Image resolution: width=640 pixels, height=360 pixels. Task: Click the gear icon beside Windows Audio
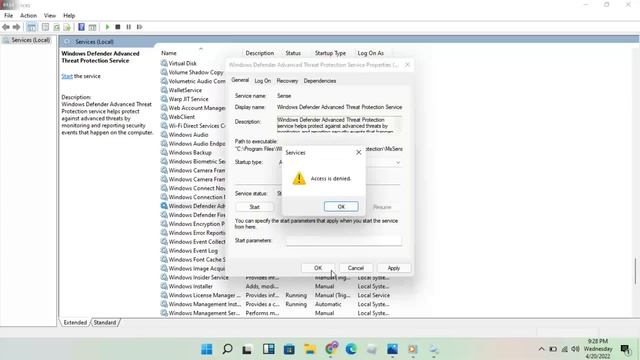(164, 135)
